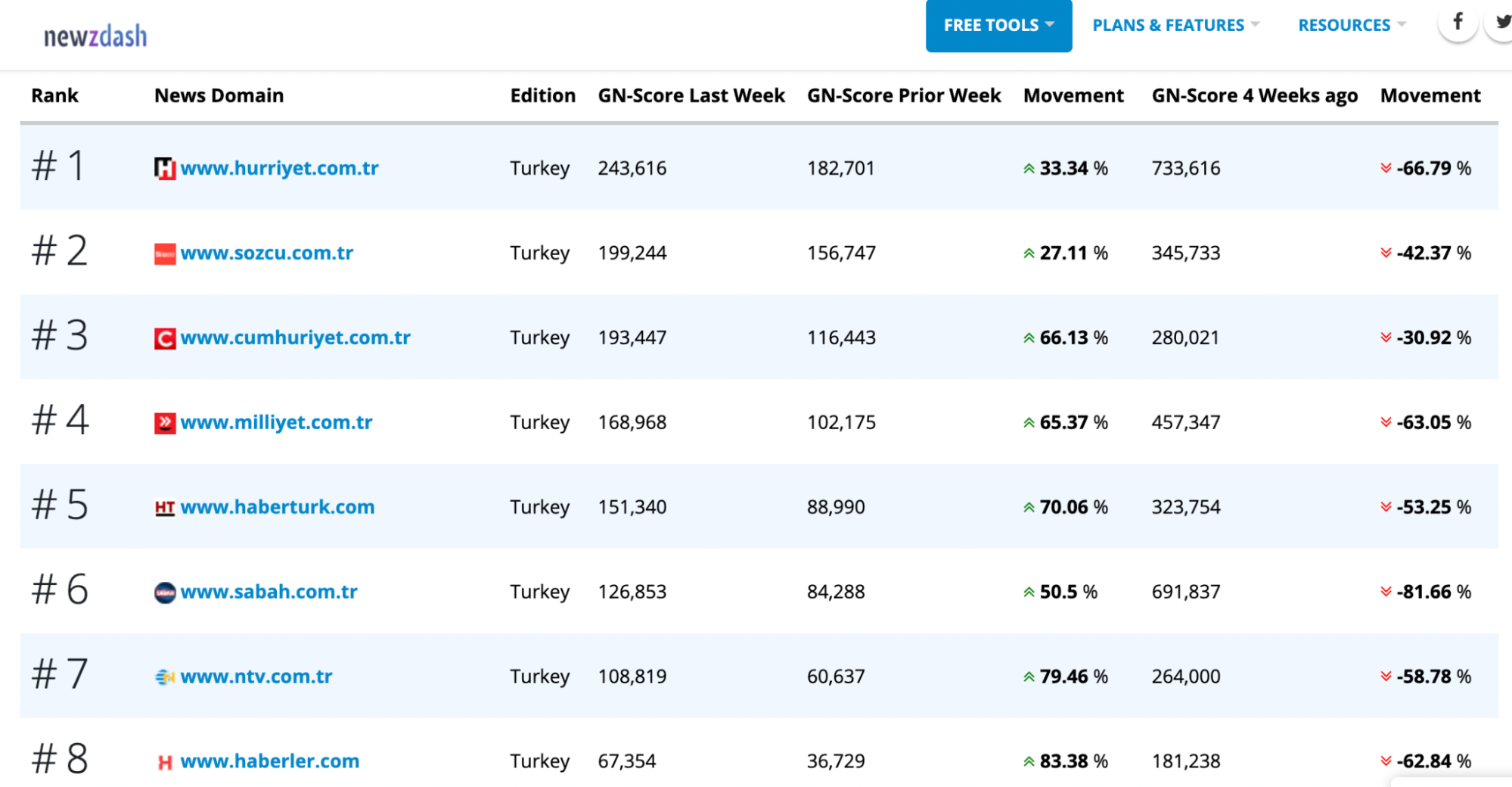Open the FREE TOOLS dropdown menu

coord(998,25)
